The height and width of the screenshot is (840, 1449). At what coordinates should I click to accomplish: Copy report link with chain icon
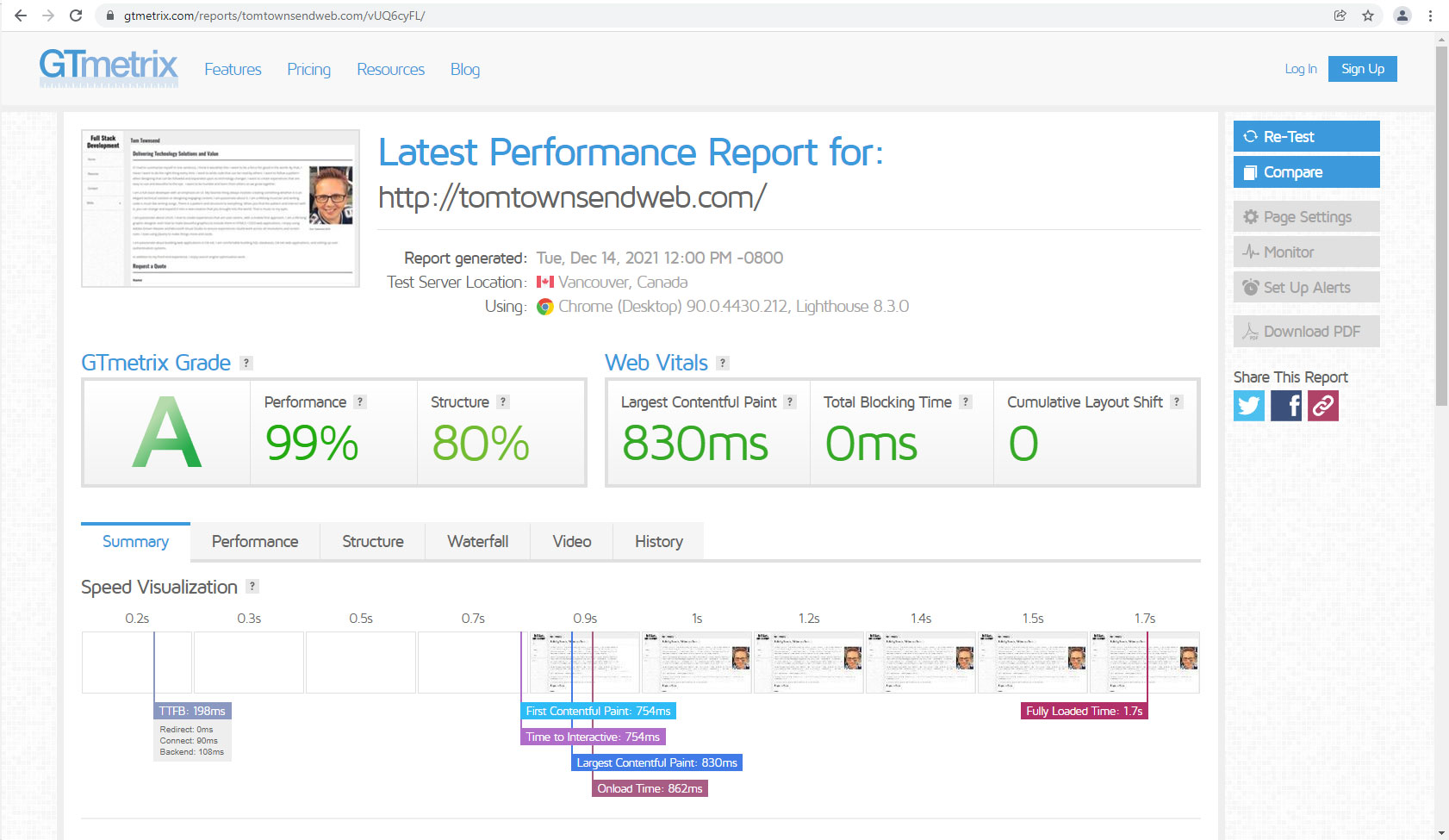coord(1323,405)
